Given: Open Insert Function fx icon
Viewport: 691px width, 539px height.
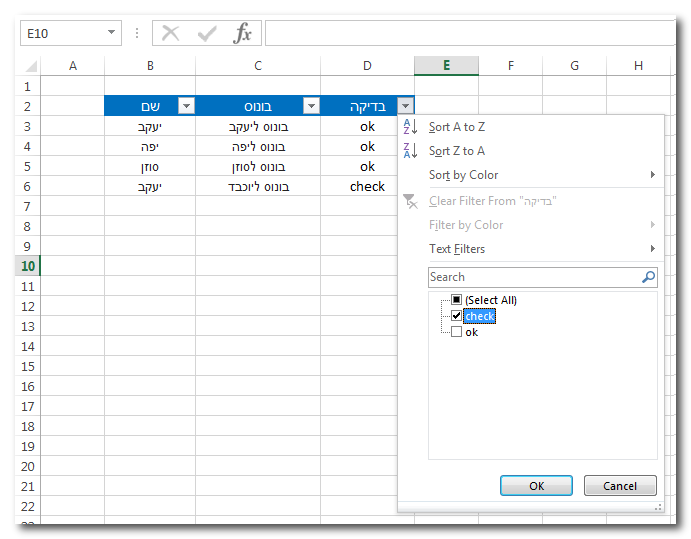Looking at the screenshot, I should pyautogui.click(x=242, y=34).
